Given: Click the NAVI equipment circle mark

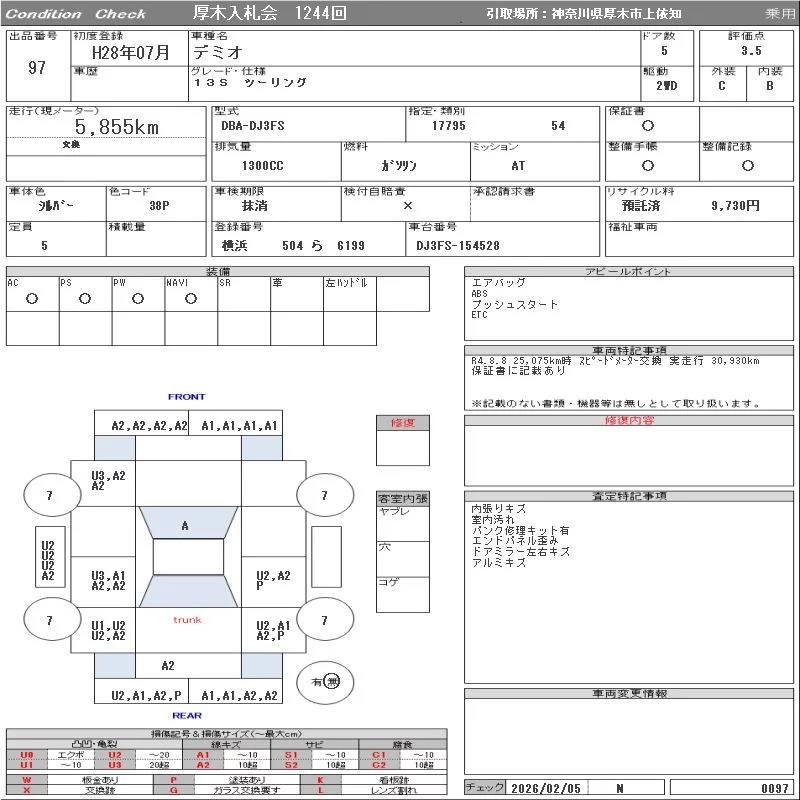Looking at the screenshot, I should click(x=191, y=298).
